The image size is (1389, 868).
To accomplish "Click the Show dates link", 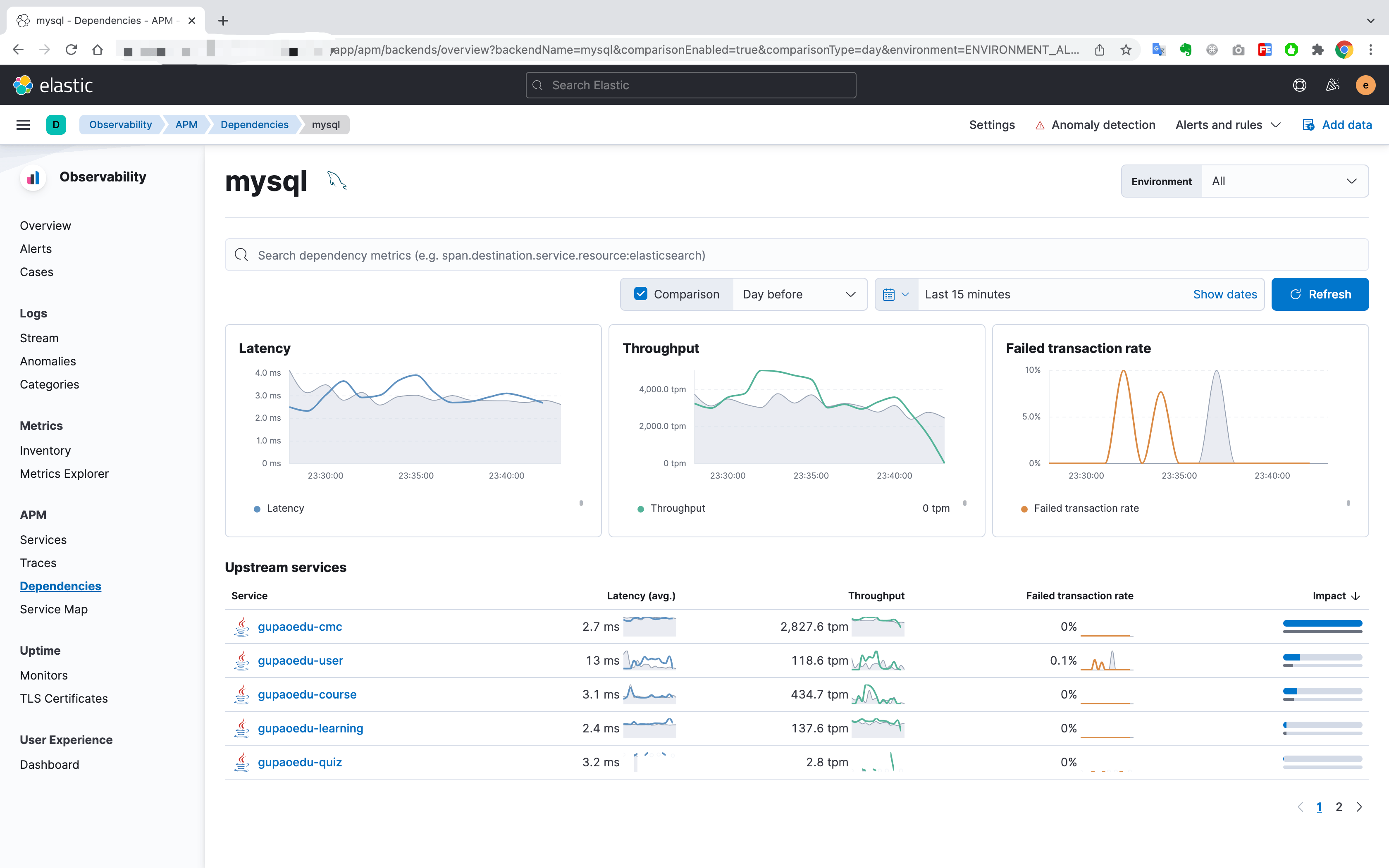I will [1225, 294].
